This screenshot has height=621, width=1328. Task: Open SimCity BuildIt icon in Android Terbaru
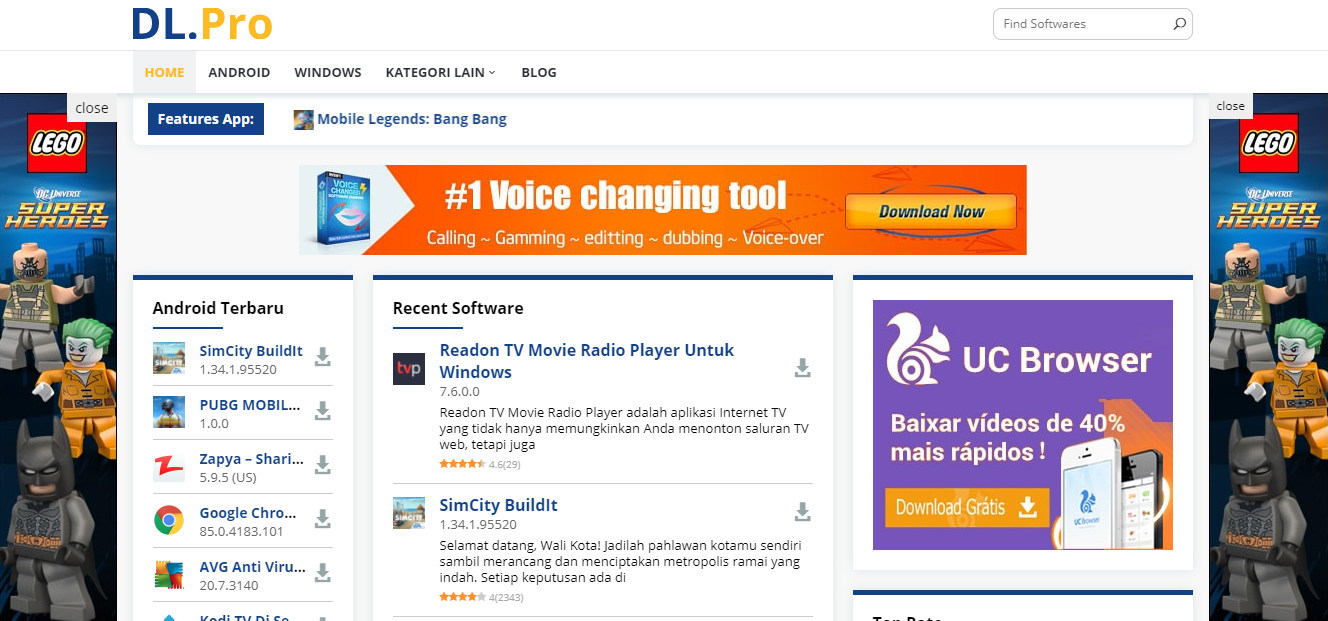click(x=169, y=358)
